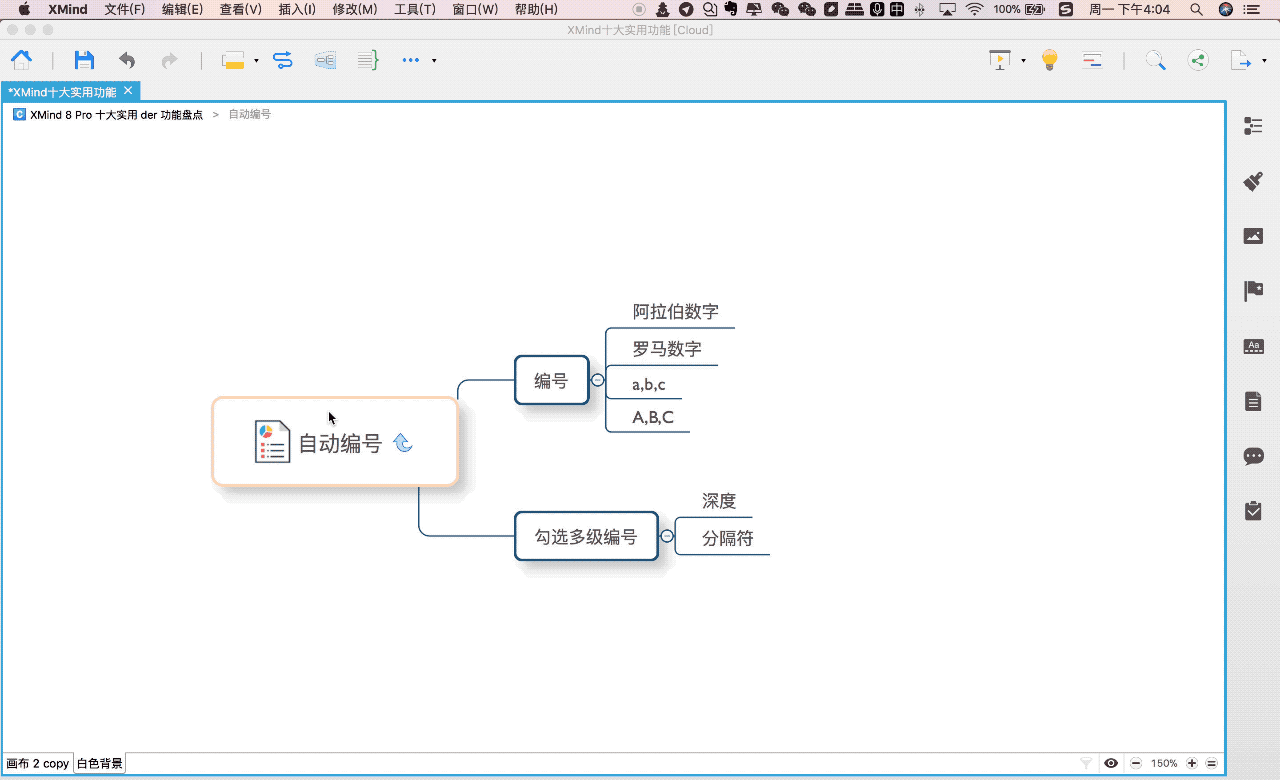Viewport: 1280px width, 780px height.
Task: Zoom in using the plus control
Action: click(1191, 763)
